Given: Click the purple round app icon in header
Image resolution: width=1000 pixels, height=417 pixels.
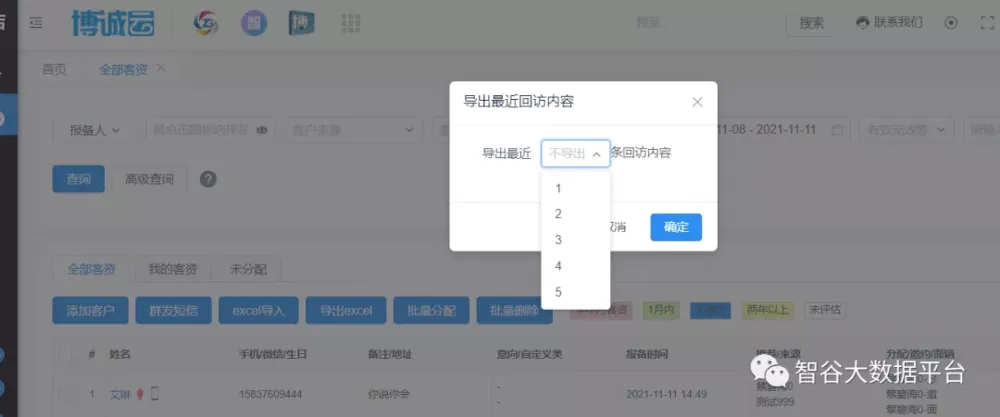Looking at the screenshot, I should (253, 23).
